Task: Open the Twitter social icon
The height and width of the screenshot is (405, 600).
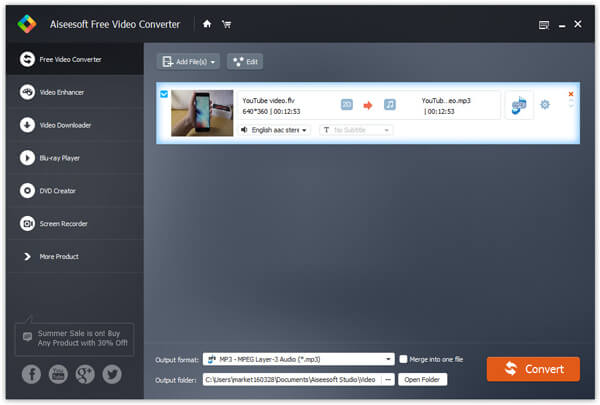Action: pyautogui.click(x=112, y=374)
